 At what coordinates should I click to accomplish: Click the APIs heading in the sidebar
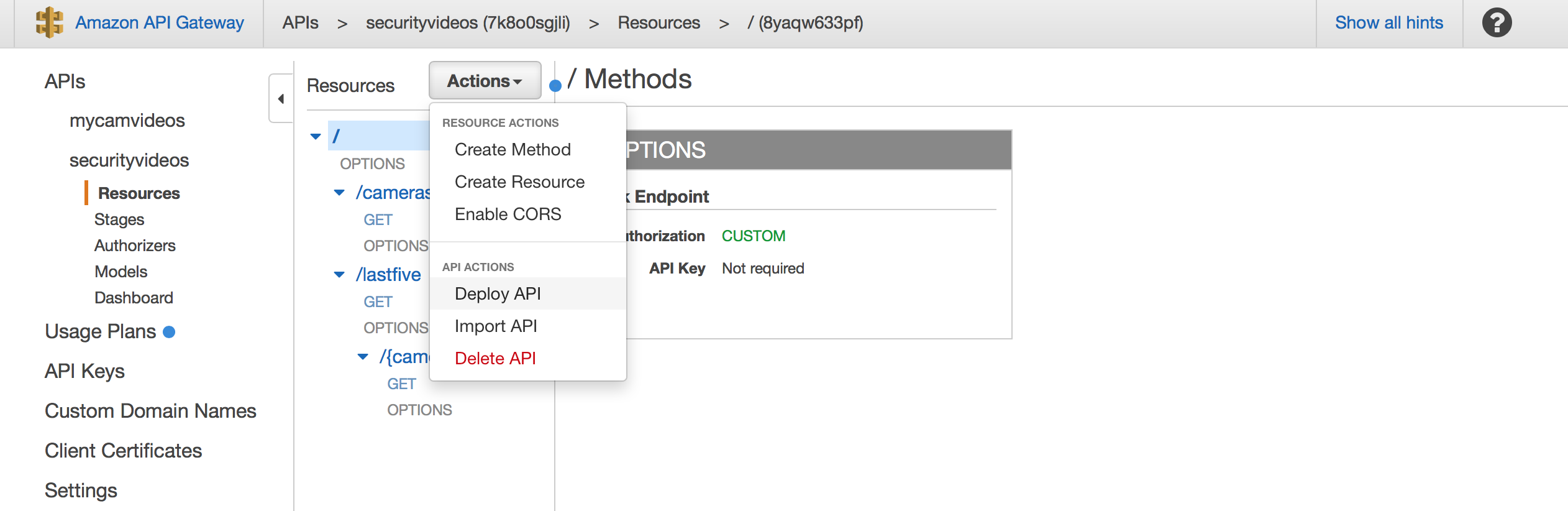click(65, 81)
